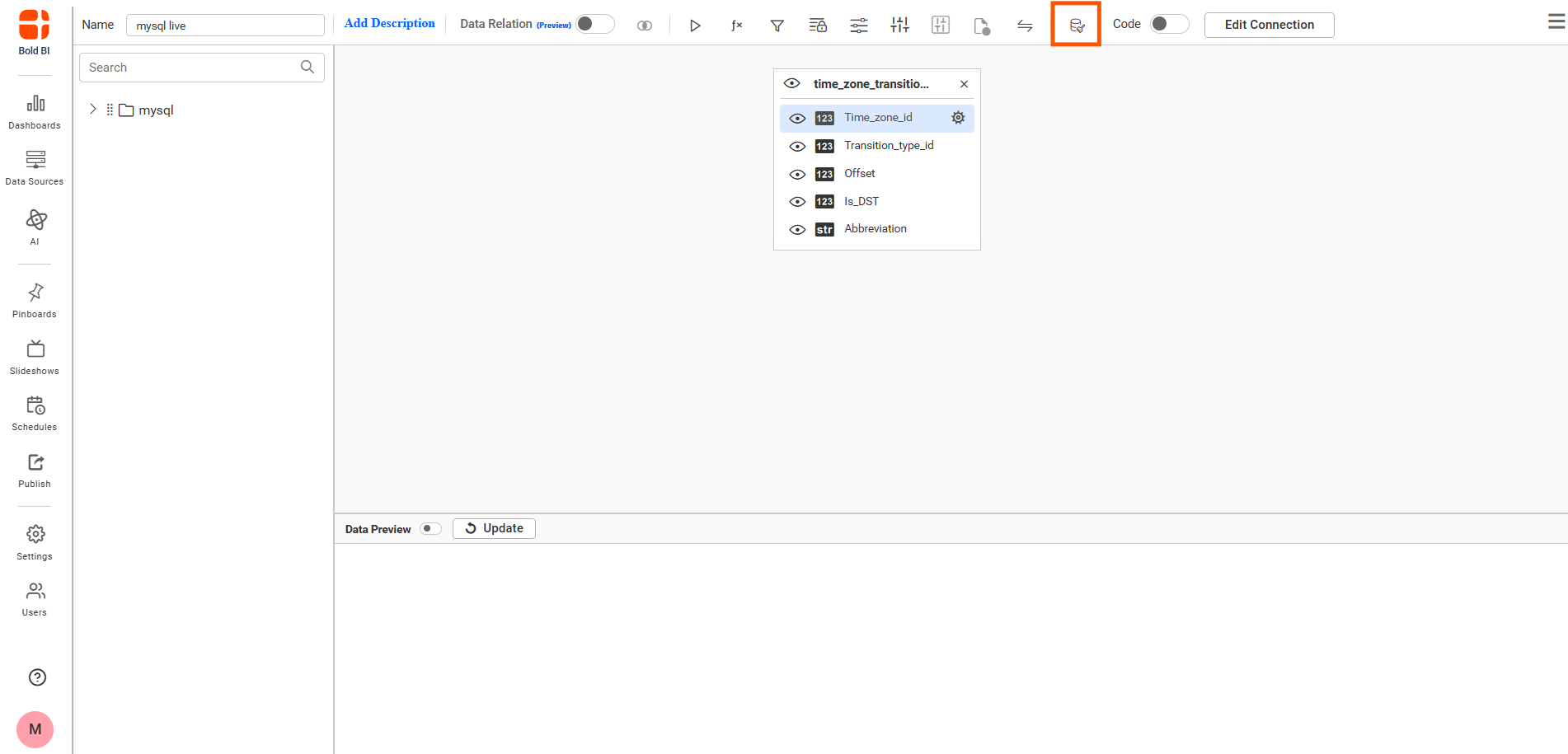
Task: Hide the Abbreviation column using eye icon
Action: coord(797,230)
